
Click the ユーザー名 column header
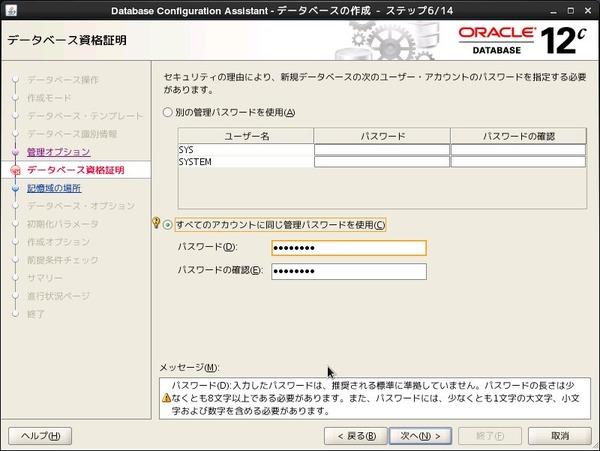pos(246,136)
